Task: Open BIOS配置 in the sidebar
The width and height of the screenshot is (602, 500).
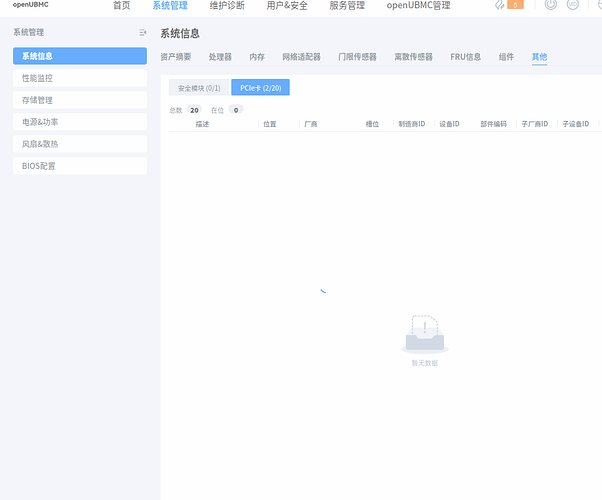Action: (x=80, y=166)
